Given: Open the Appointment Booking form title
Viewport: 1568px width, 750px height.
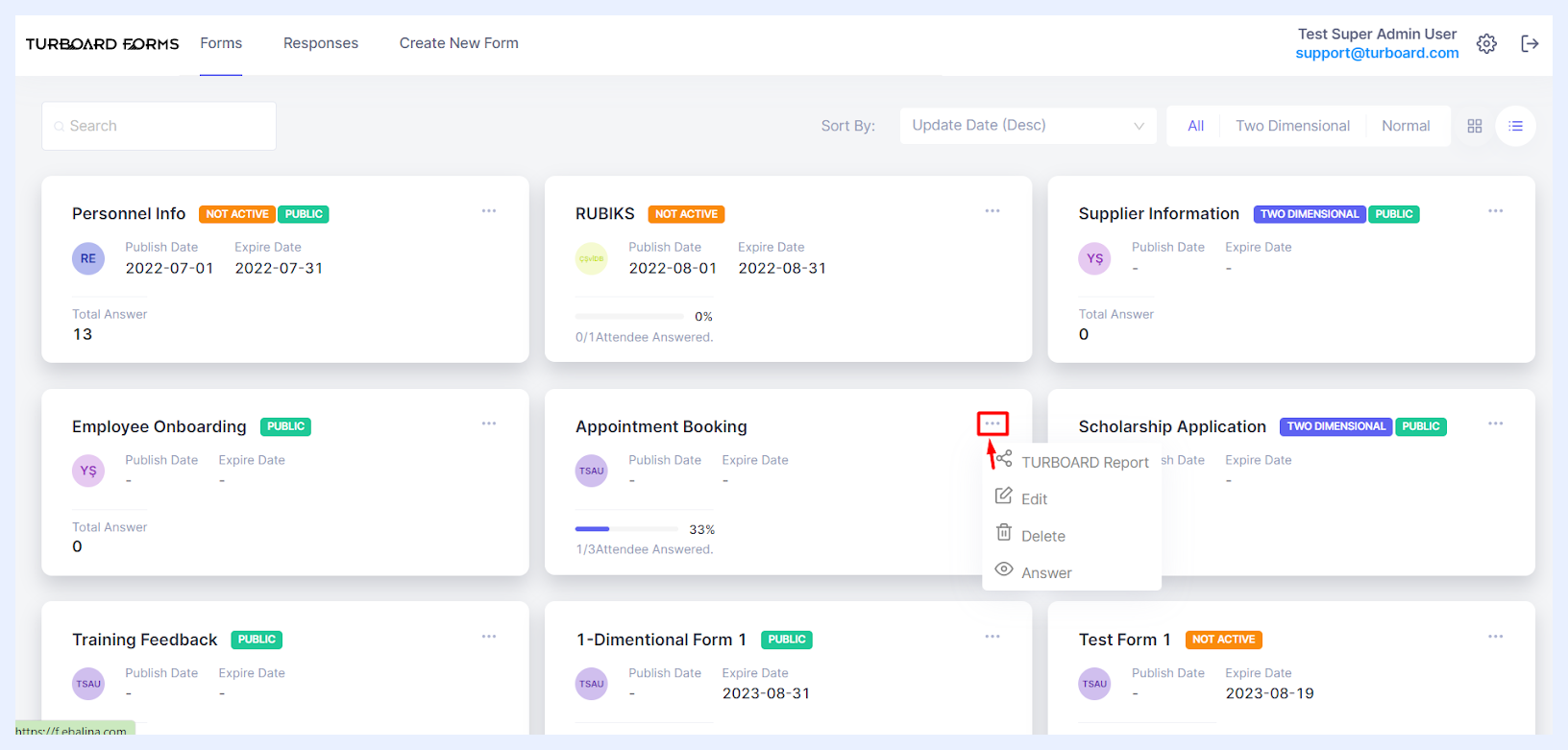Looking at the screenshot, I should 661,426.
